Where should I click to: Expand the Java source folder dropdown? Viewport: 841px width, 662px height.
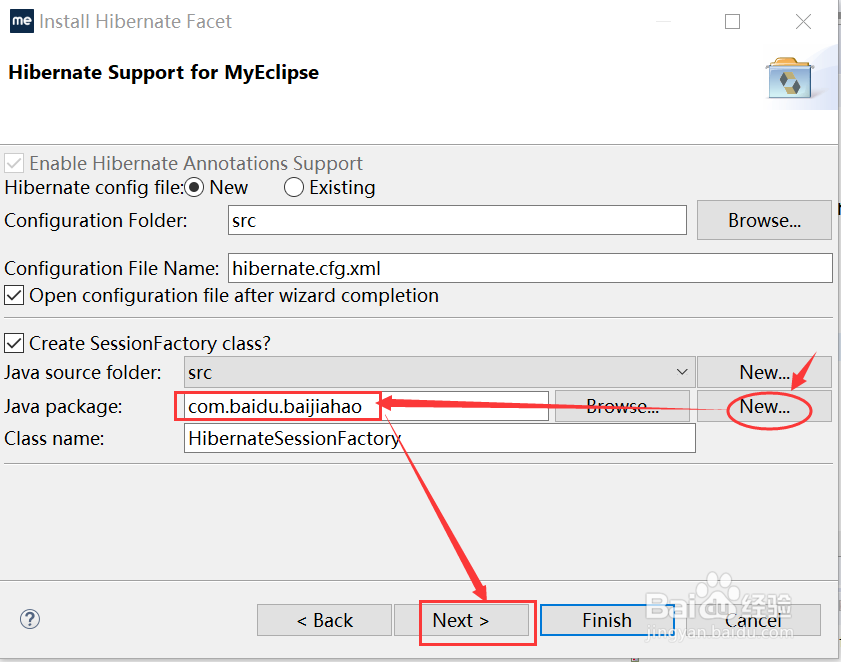point(682,372)
